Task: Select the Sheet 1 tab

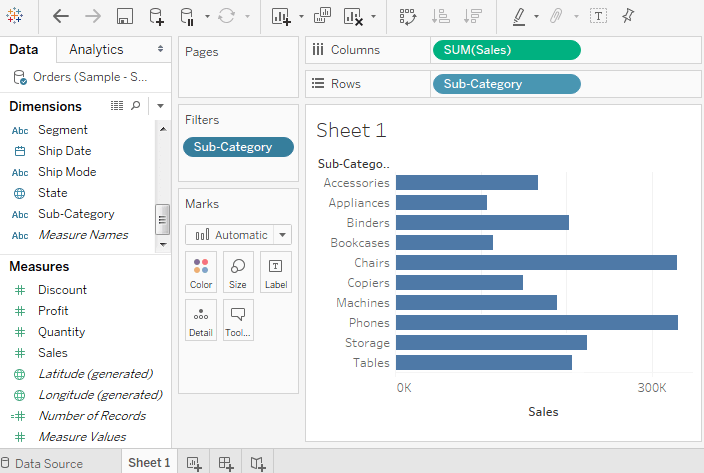Action: click(x=149, y=462)
